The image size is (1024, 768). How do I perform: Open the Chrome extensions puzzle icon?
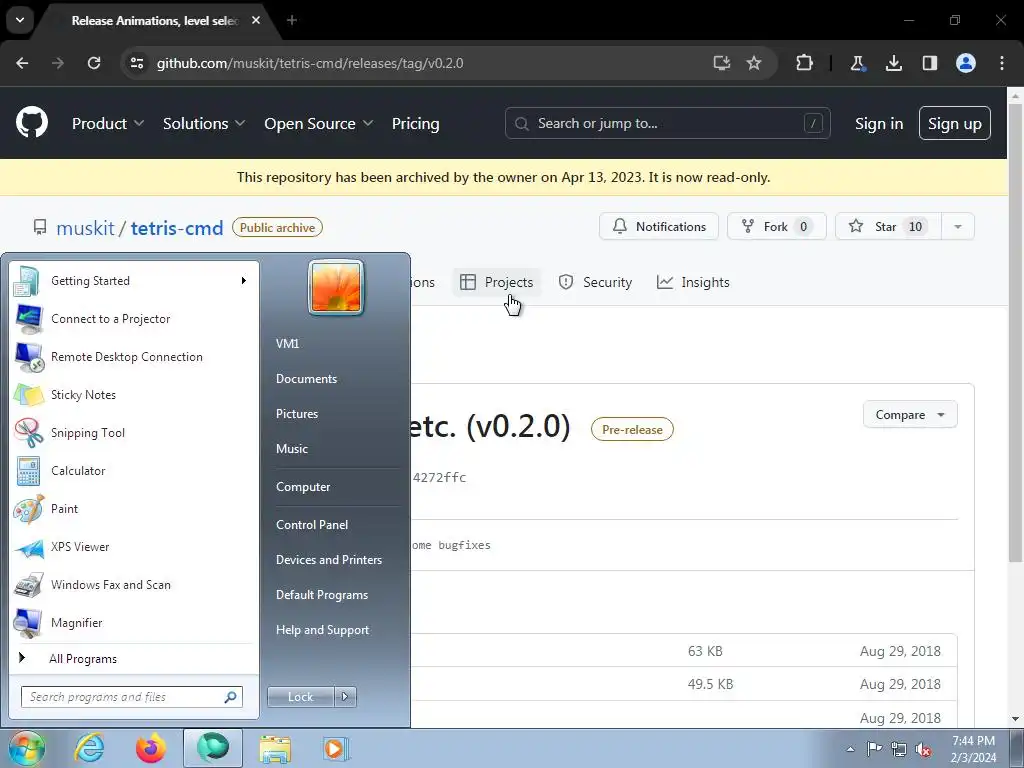[805, 63]
